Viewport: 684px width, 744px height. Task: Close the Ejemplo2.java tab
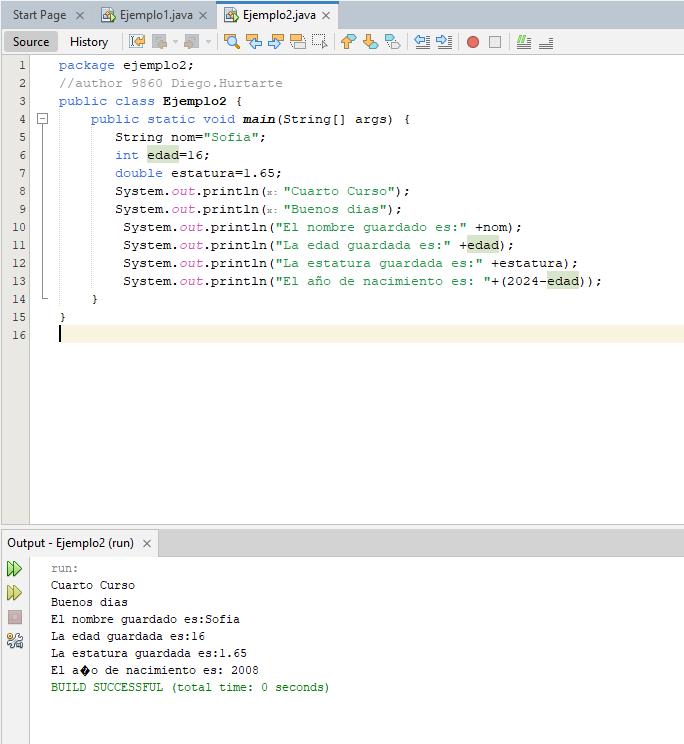point(326,16)
